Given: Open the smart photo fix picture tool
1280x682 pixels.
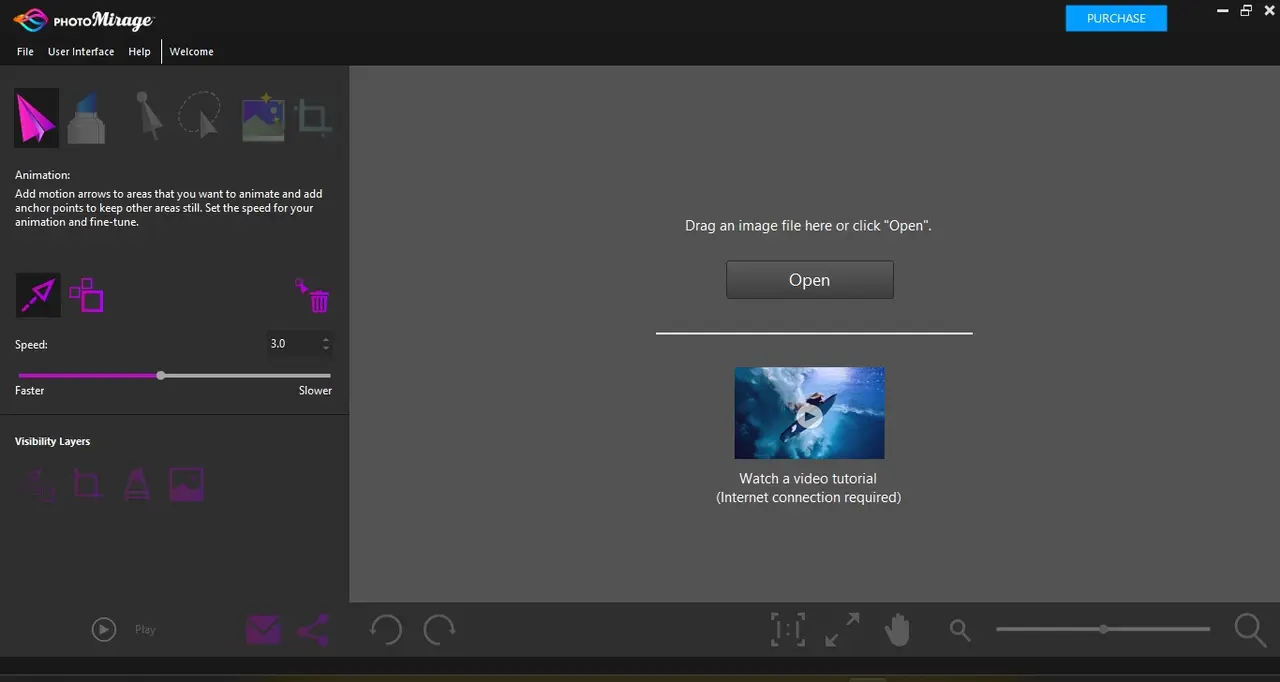Looking at the screenshot, I should [x=263, y=118].
